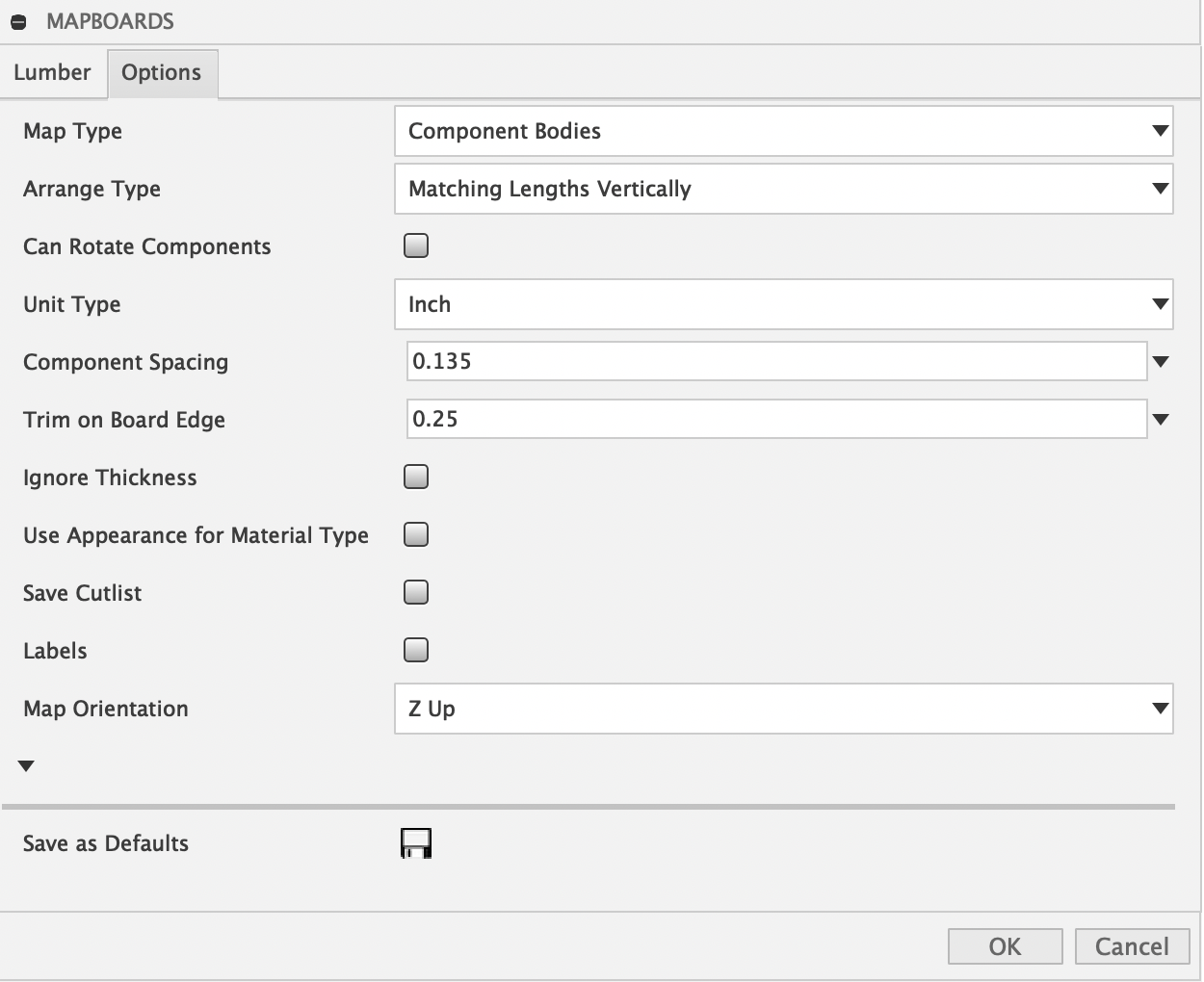This screenshot has height=982, width=1204.
Task: Expand the Component Spacing dropdown arrow
Action: pyautogui.click(x=1161, y=362)
